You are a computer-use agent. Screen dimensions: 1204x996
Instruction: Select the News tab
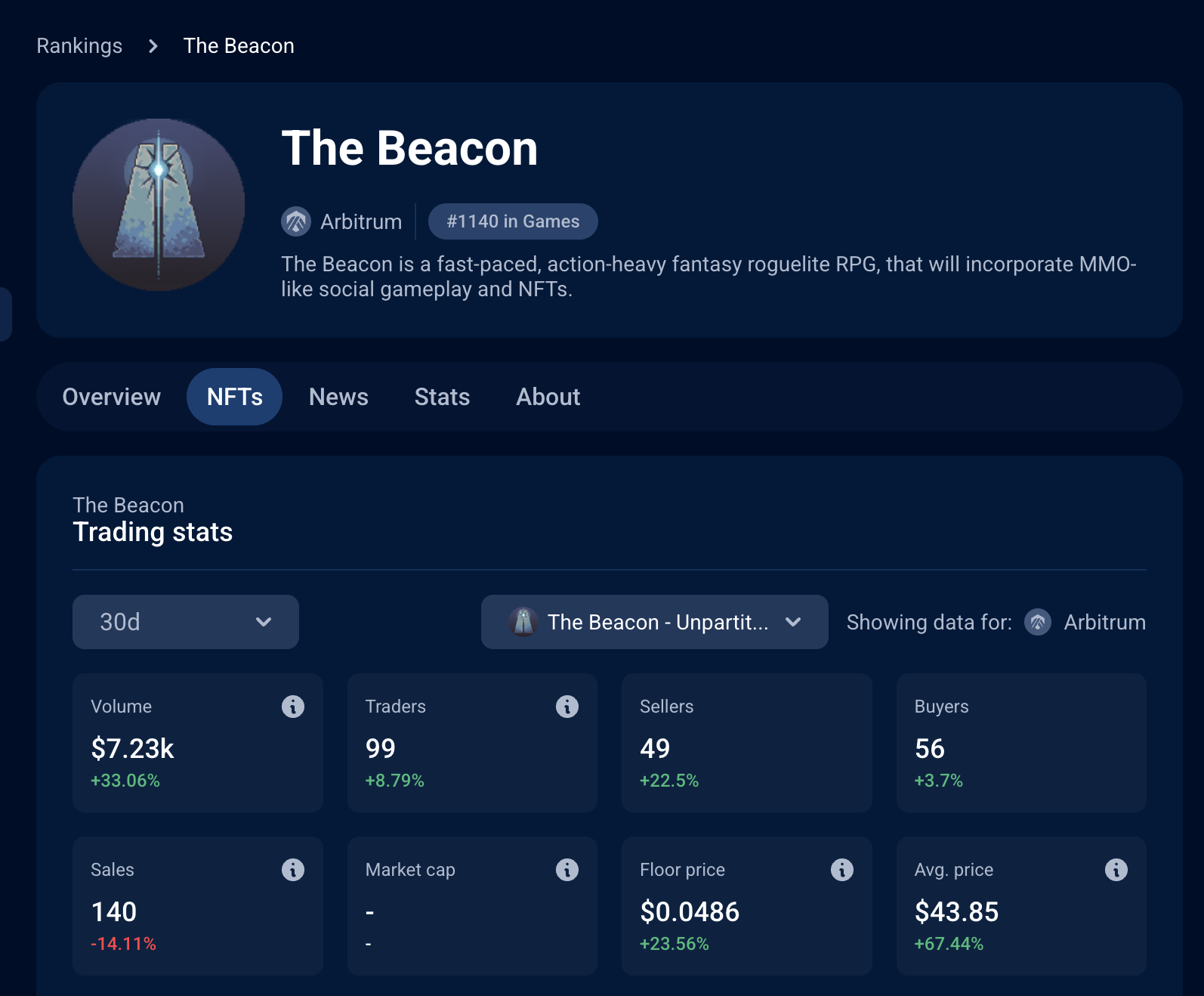click(x=338, y=397)
